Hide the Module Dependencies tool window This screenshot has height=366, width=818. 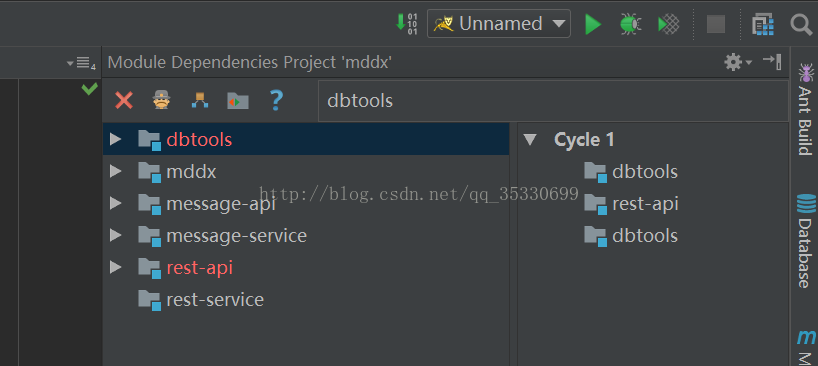772,62
